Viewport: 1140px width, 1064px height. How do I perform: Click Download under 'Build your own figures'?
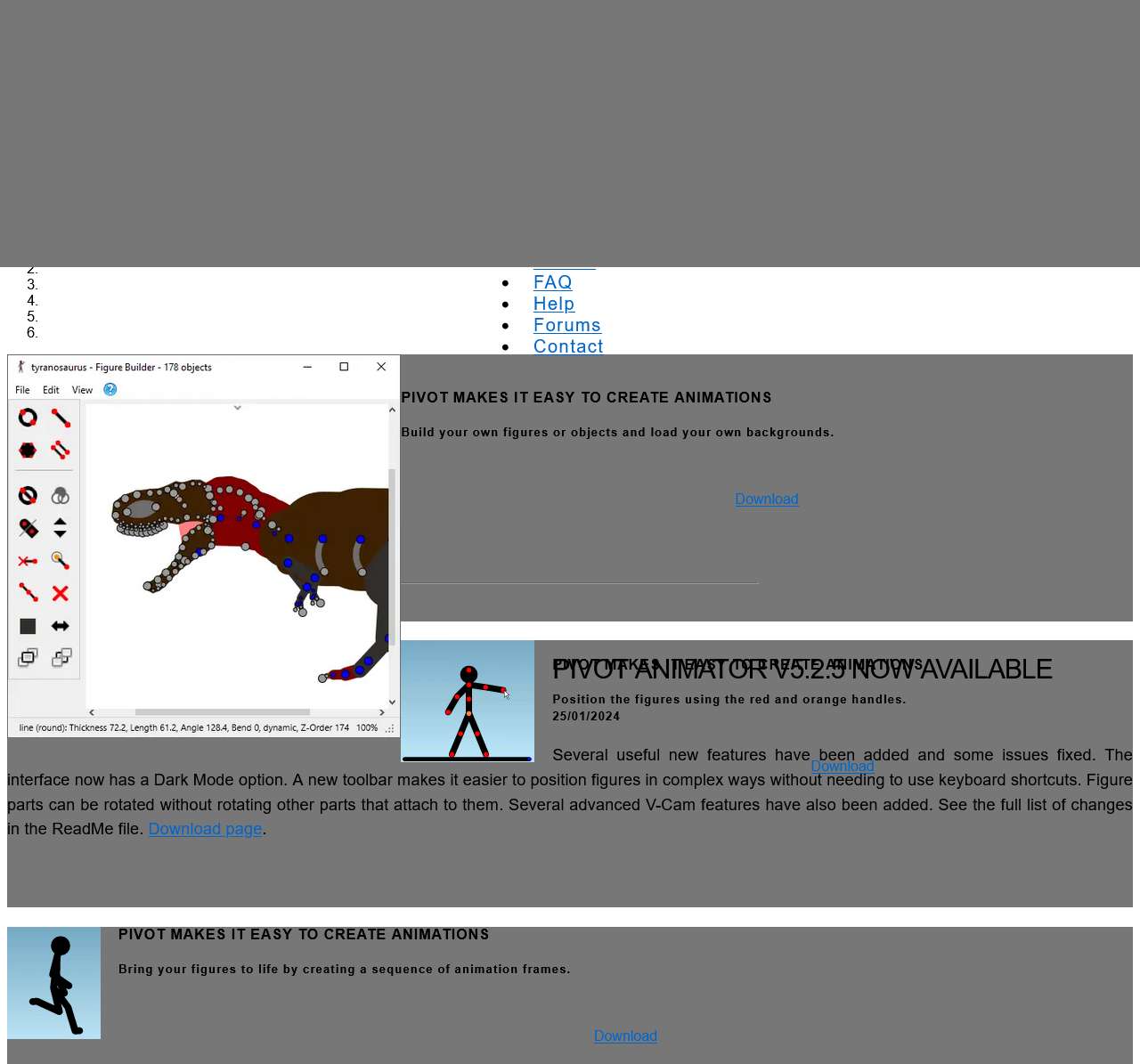pos(767,500)
